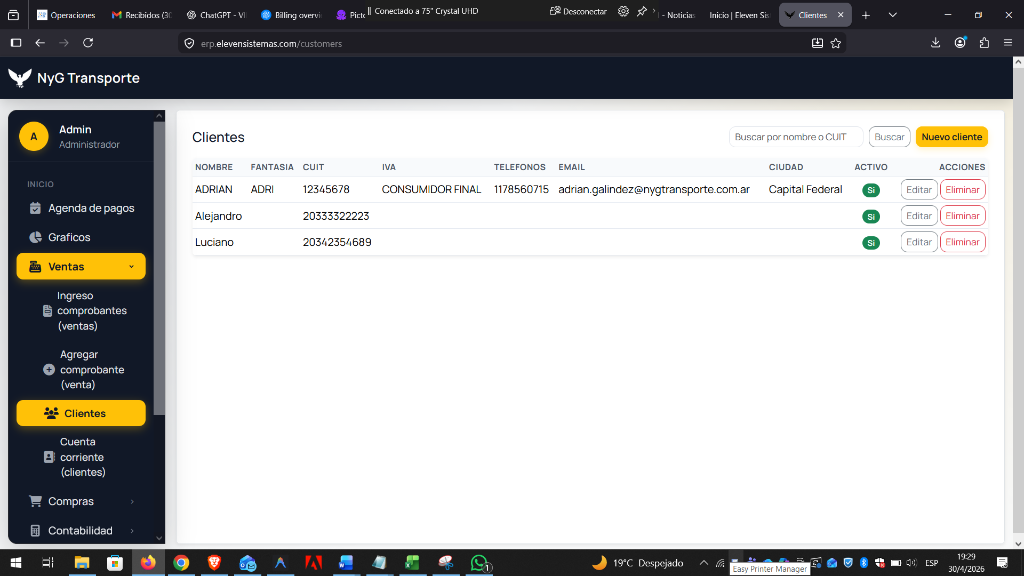Click CUIT value 20342354689

coord(337,242)
